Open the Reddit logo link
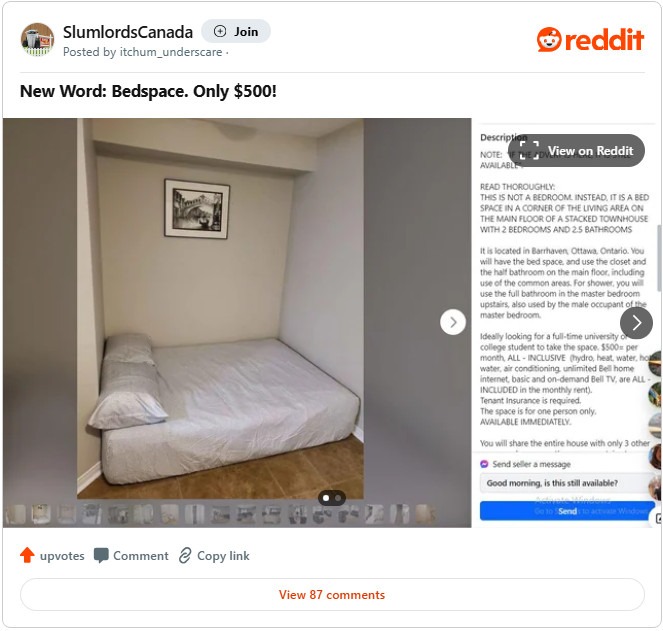 click(x=590, y=40)
